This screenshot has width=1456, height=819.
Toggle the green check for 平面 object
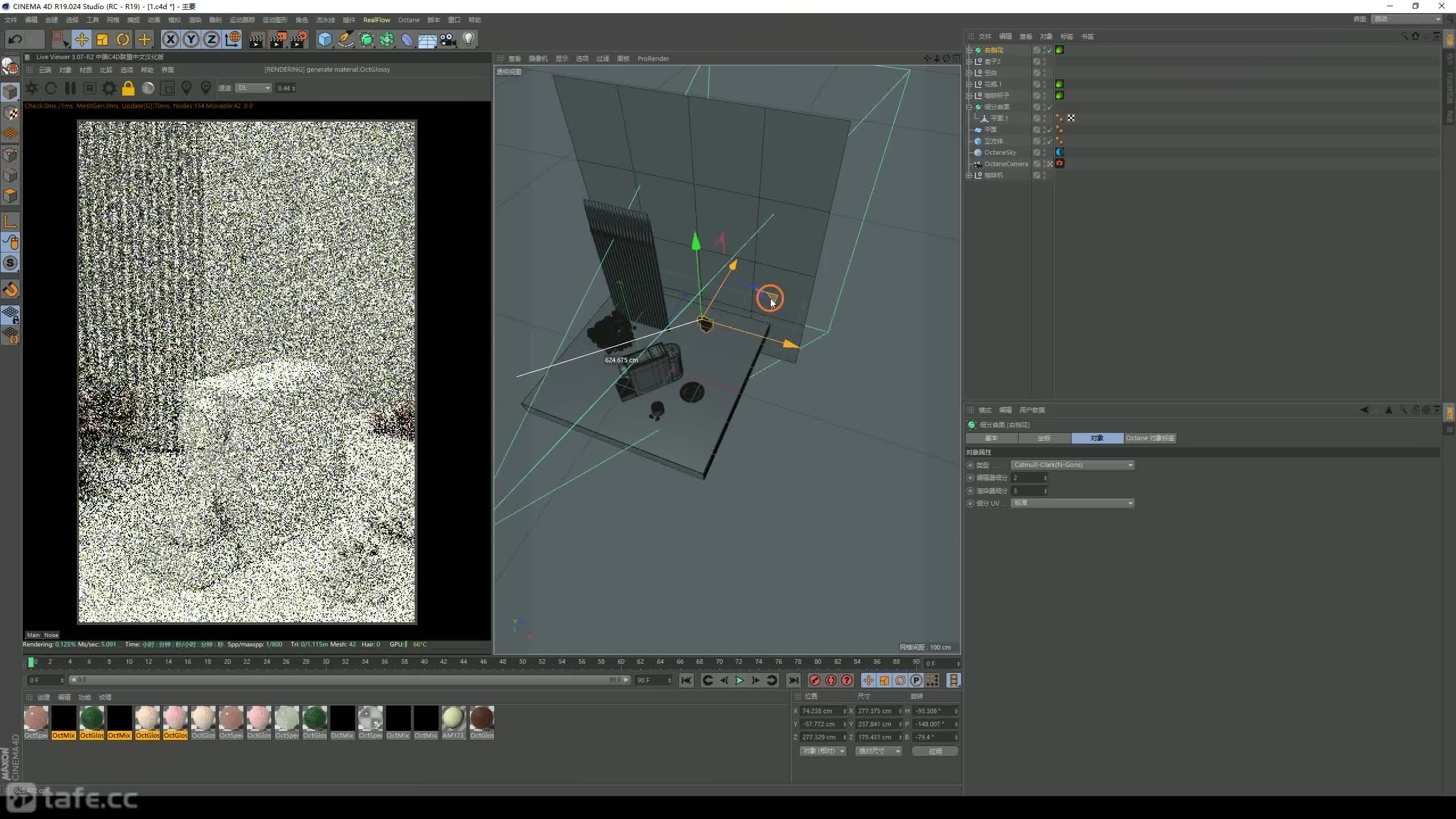click(1050, 130)
